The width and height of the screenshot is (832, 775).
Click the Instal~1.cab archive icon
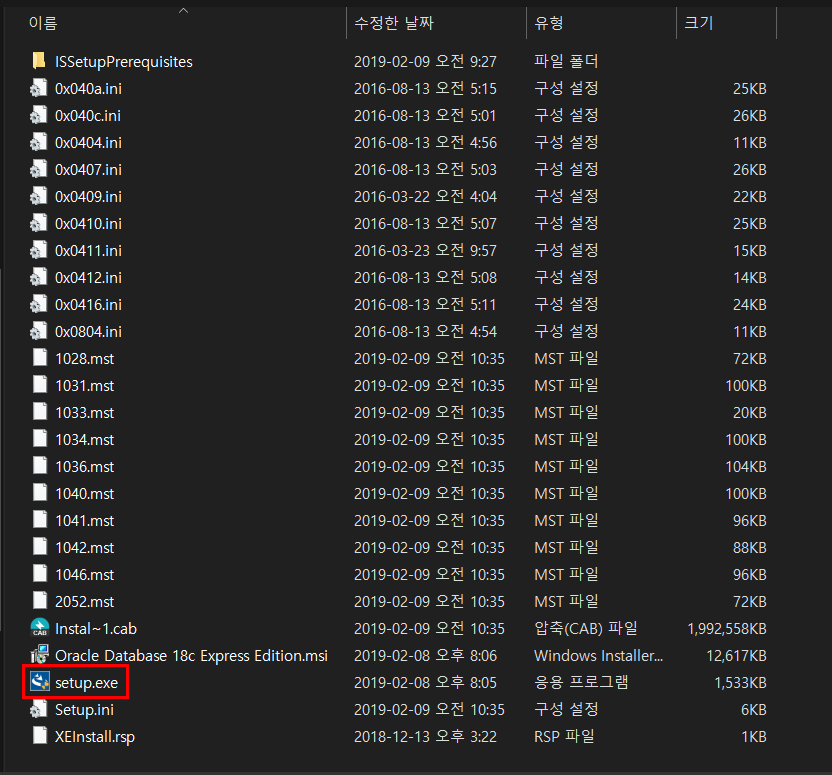tap(40, 628)
